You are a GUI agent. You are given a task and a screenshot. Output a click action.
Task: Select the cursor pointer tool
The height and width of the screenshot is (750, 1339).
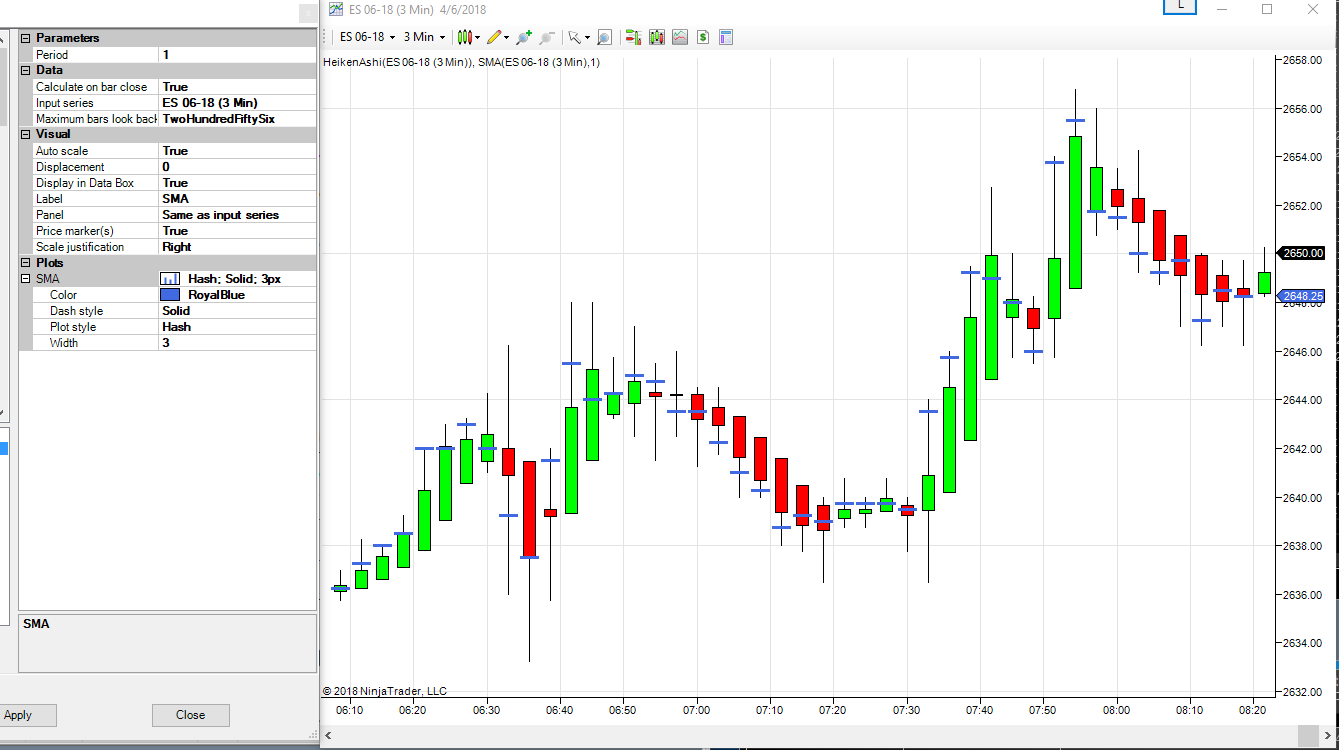[575, 37]
